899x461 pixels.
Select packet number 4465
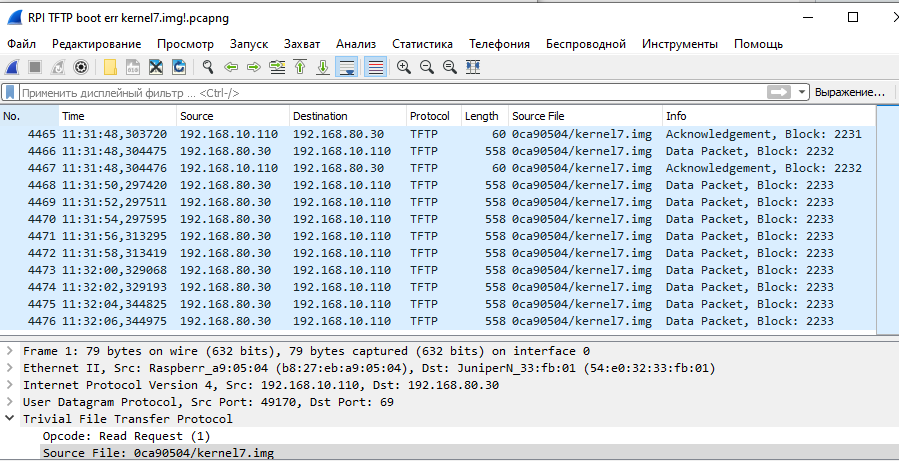pos(438,134)
